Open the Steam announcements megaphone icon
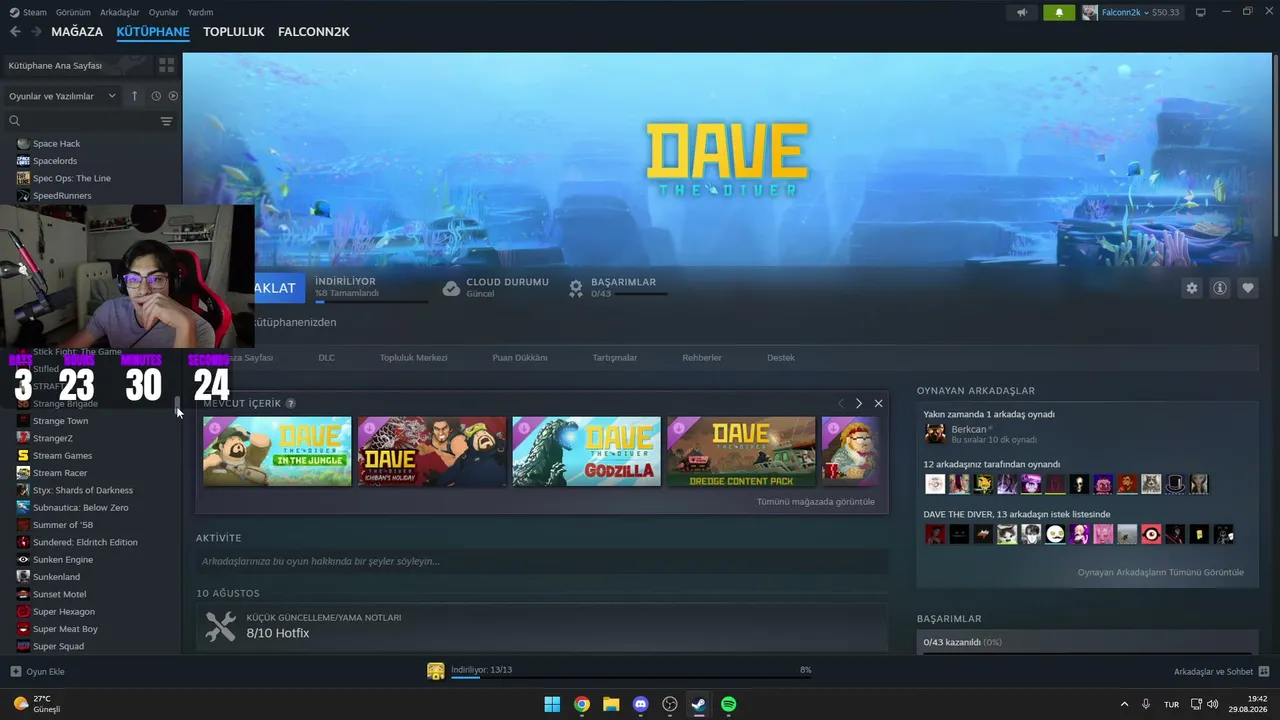Viewport: 1280px width, 720px height. tap(1022, 12)
